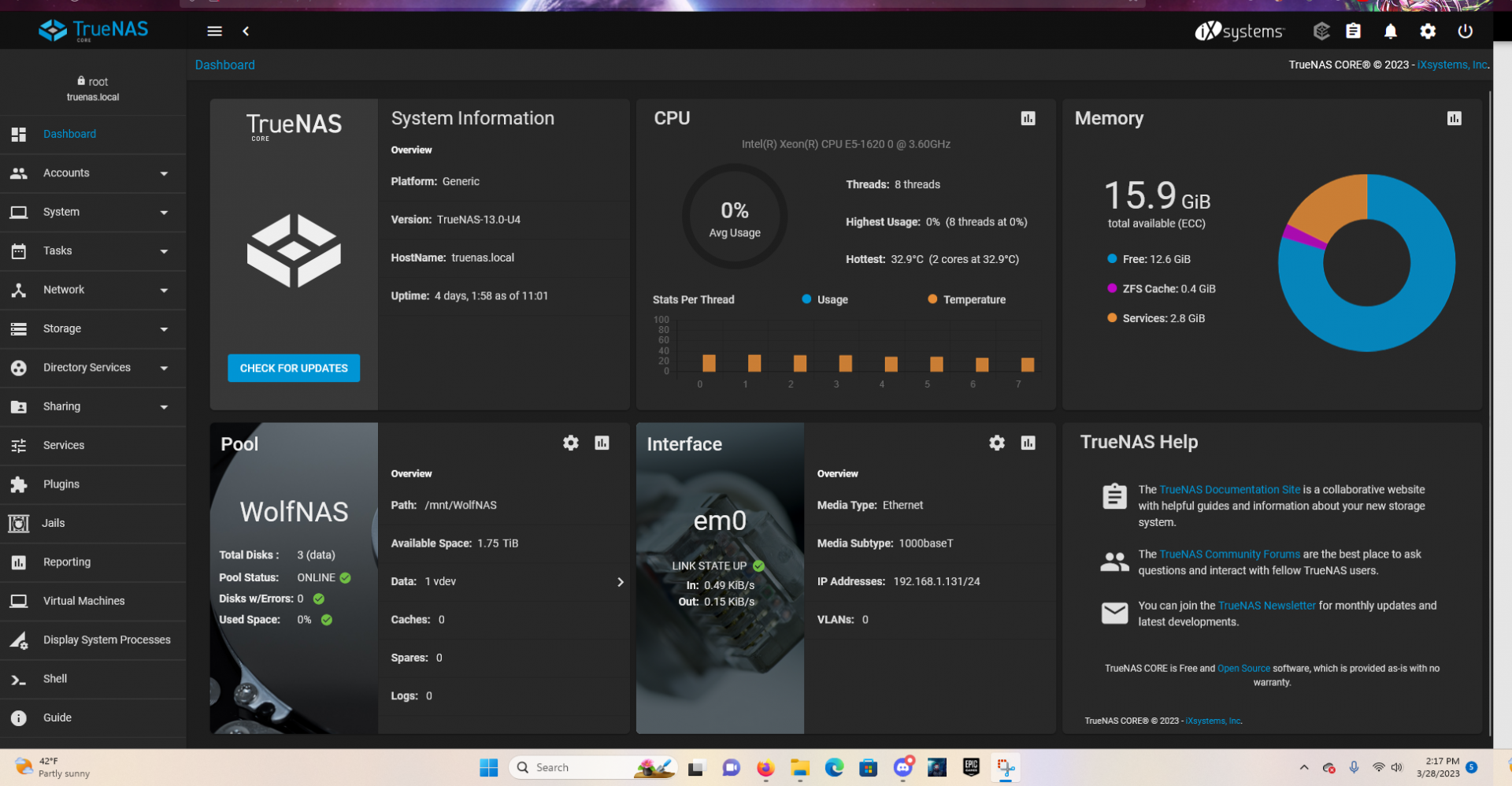The image size is (1512, 786).
Task: Click the Shell prompt icon in the sidebar
Action: click(x=19, y=679)
